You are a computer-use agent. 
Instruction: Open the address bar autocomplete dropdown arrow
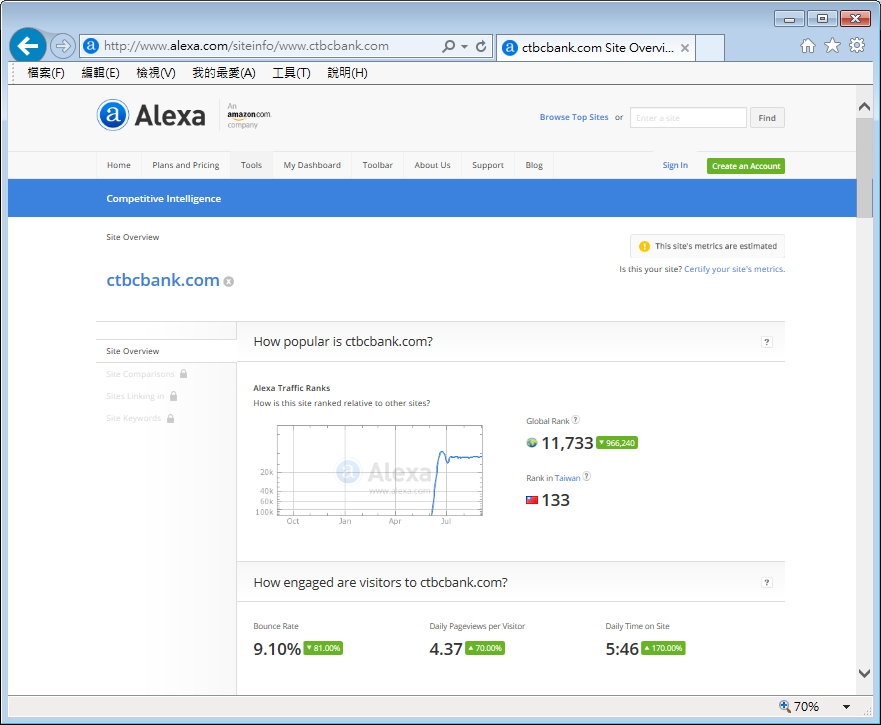tap(464, 47)
